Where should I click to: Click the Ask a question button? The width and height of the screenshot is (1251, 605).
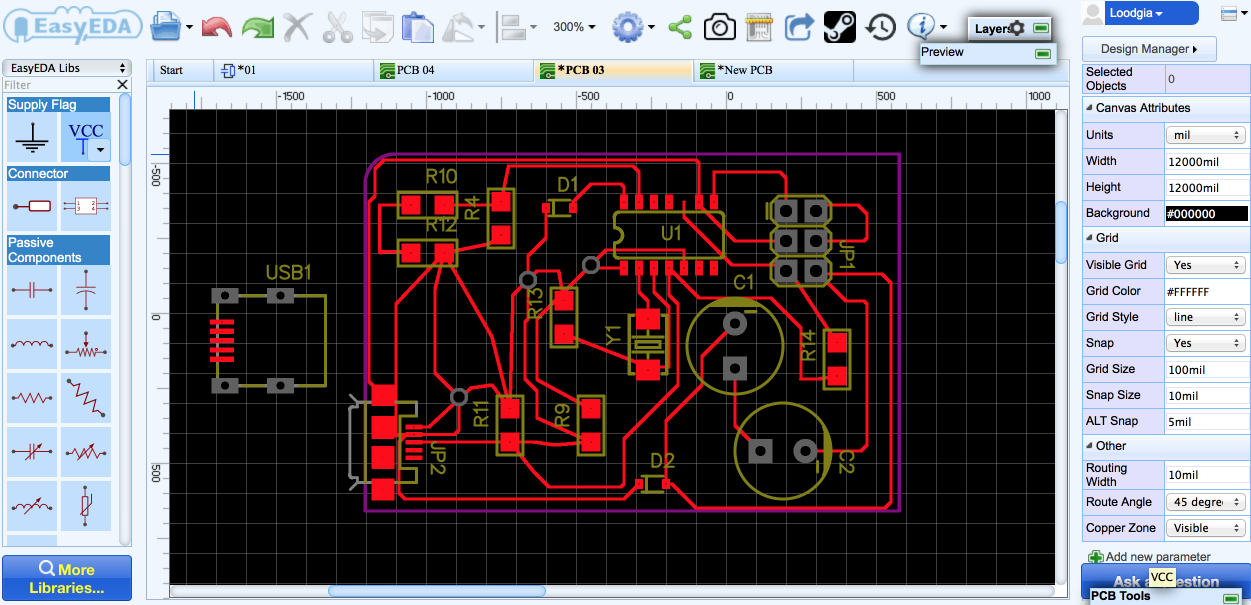pyautogui.click(x=1166, y=582)
